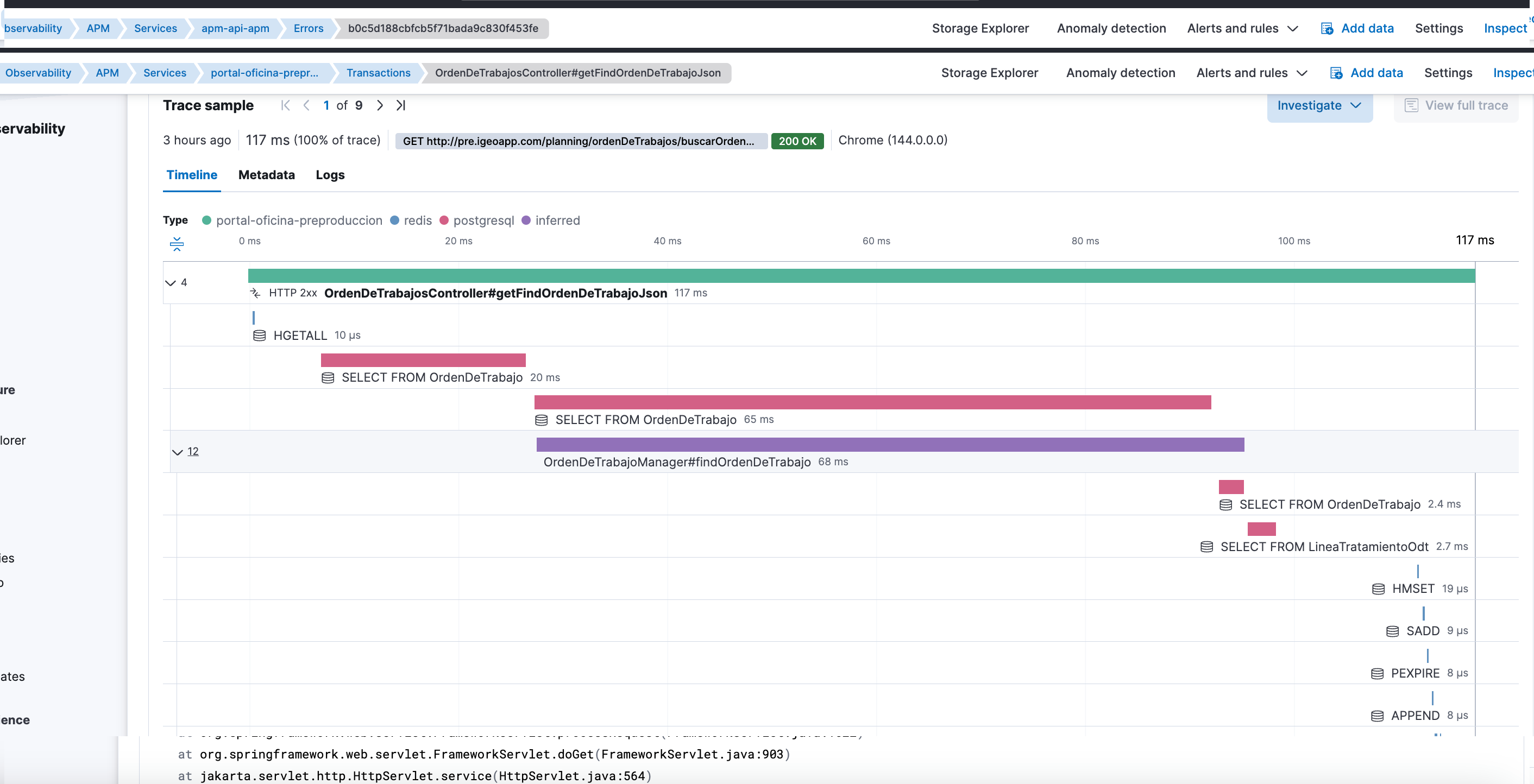Collapse the root transaction with 4 children
The height and width of the screenshot is (784, 1534).
click(171, 283)
